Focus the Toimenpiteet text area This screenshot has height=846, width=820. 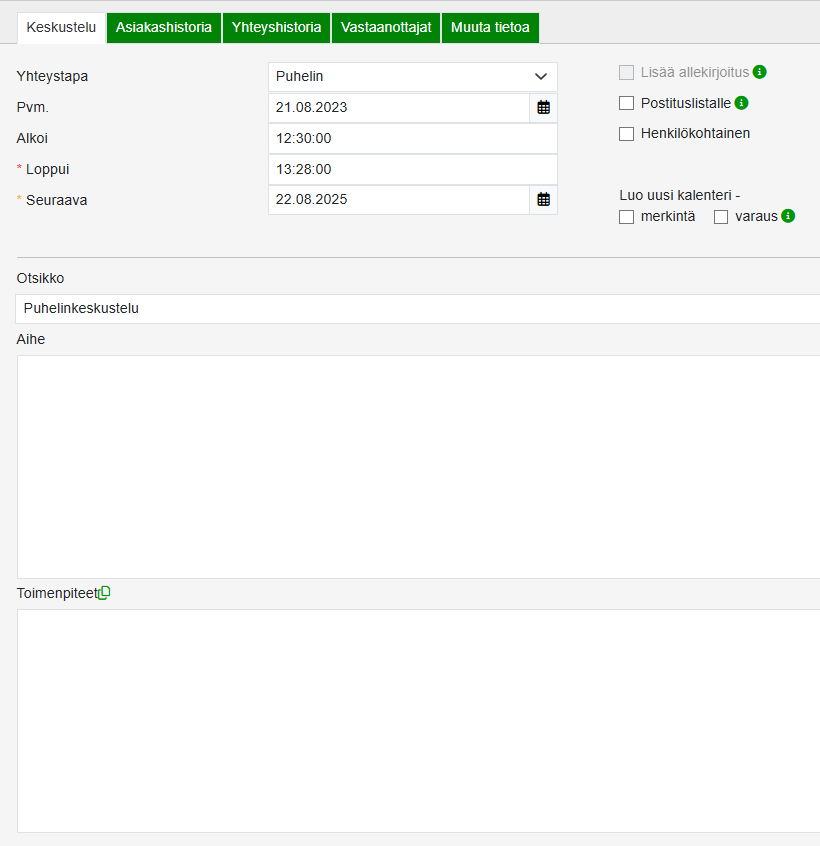point(418,720)
